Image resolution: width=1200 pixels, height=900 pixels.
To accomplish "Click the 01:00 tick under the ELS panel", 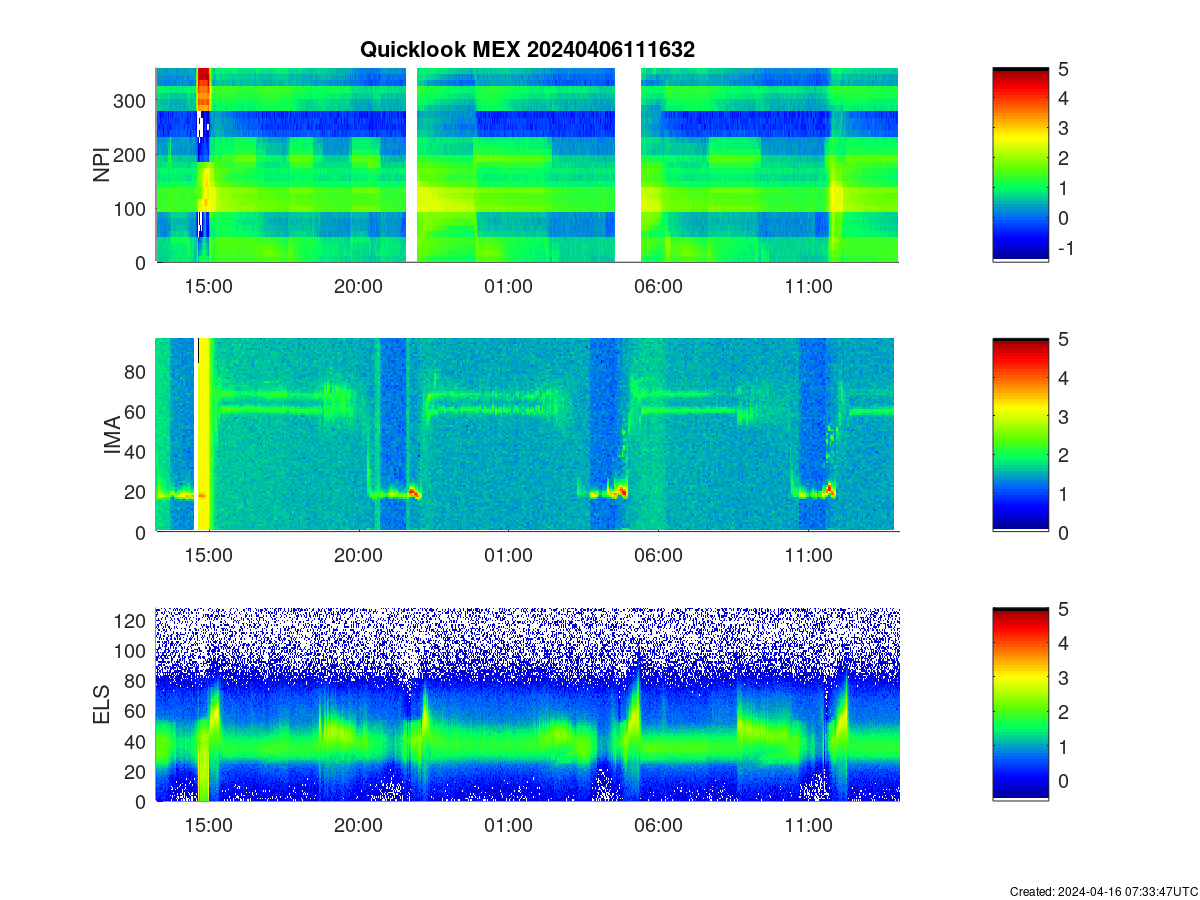I will coord(508,826).
